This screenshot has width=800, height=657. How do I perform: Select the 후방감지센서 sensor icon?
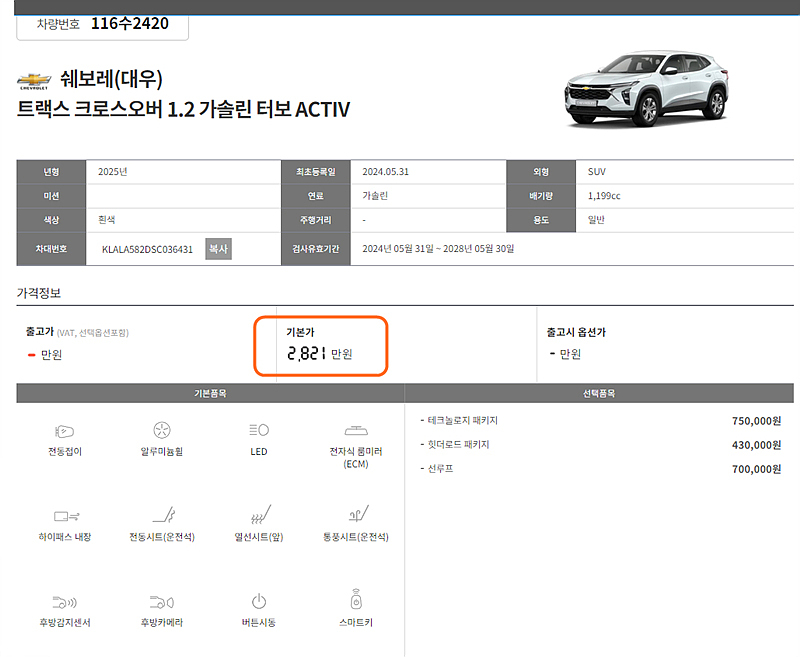point(65,602)
